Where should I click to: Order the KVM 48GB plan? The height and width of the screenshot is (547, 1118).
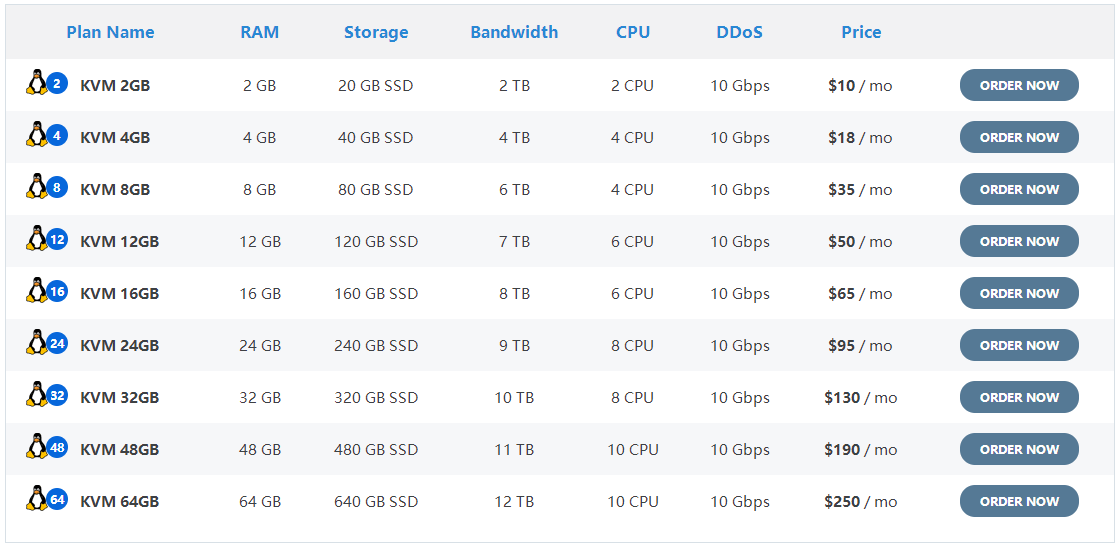tap(1018, 450)
